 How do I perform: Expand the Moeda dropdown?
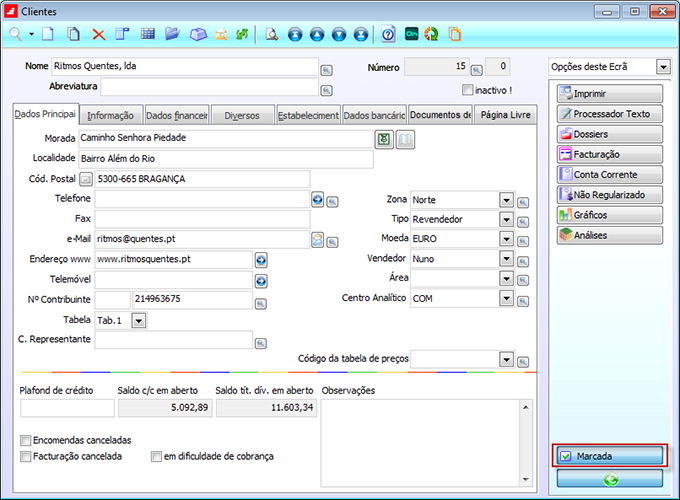(506, 239)
